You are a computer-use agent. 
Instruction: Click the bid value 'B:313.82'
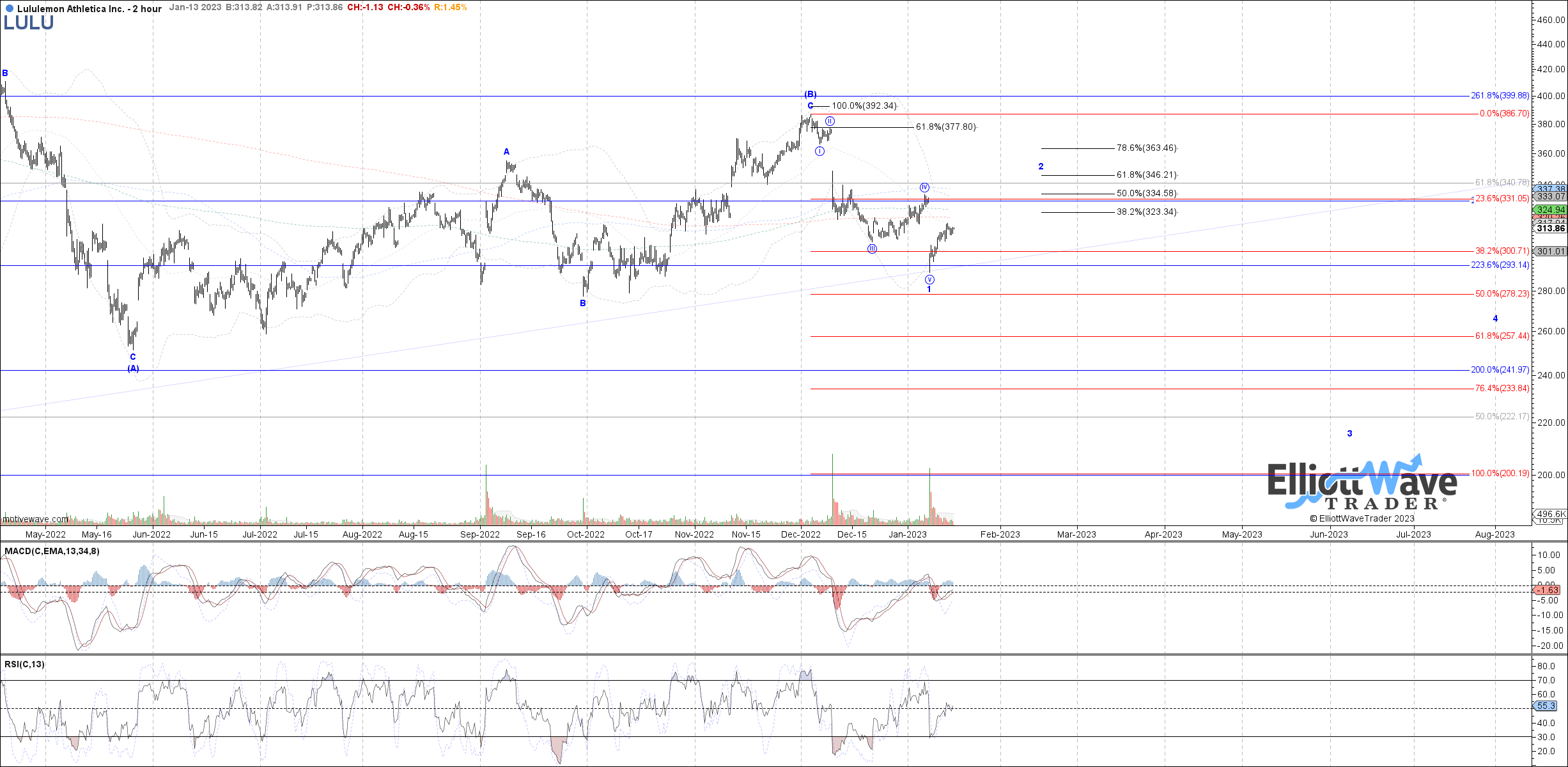tap(244, 8)
